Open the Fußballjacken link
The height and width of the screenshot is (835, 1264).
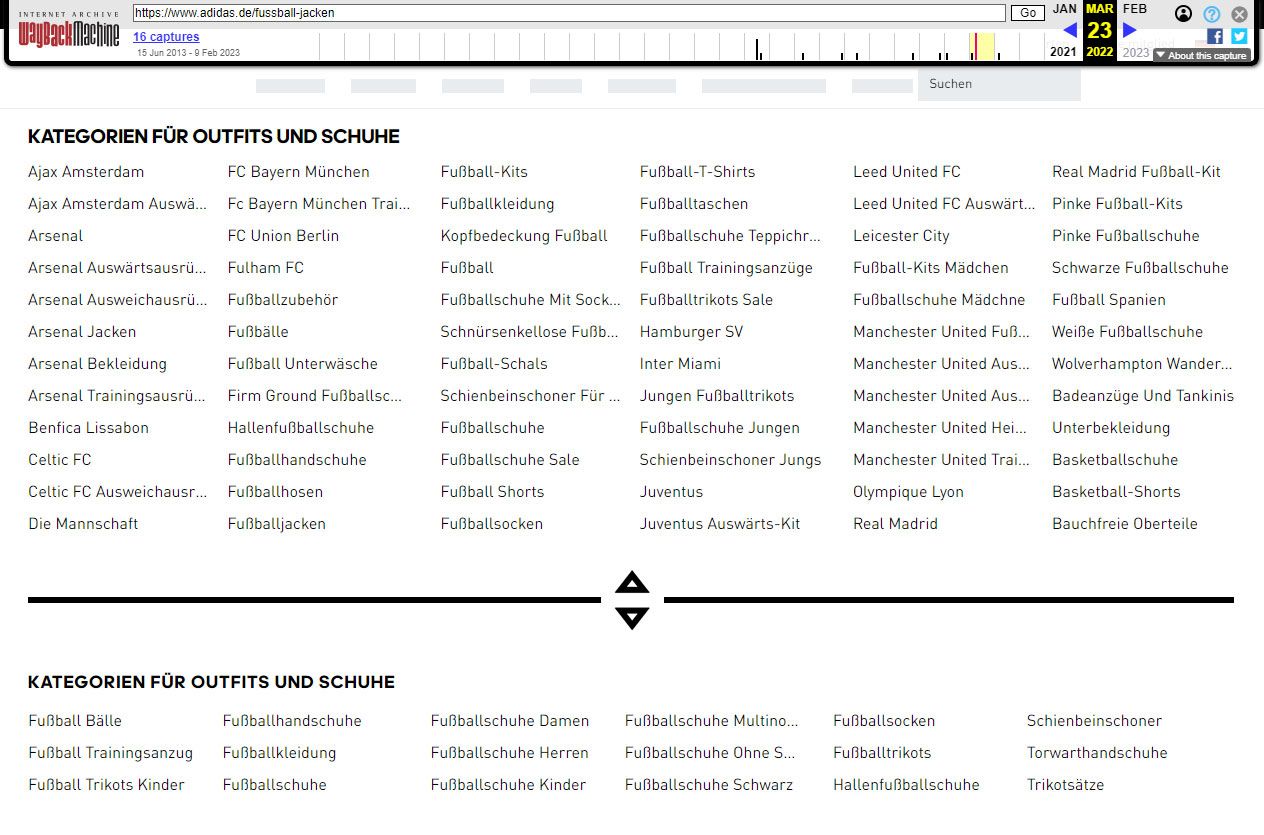(276, 524)
